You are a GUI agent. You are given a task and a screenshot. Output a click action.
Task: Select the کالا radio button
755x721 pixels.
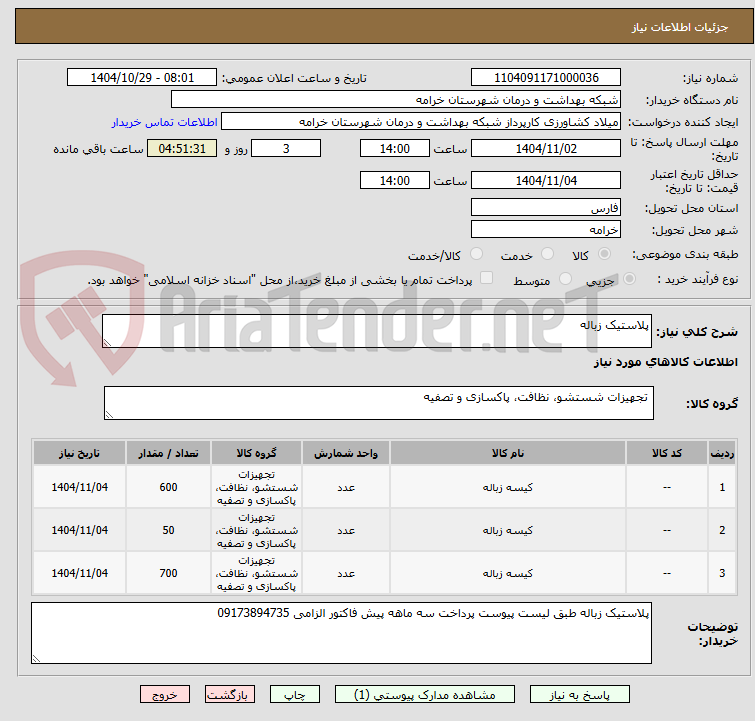click(x=604, y=254)
